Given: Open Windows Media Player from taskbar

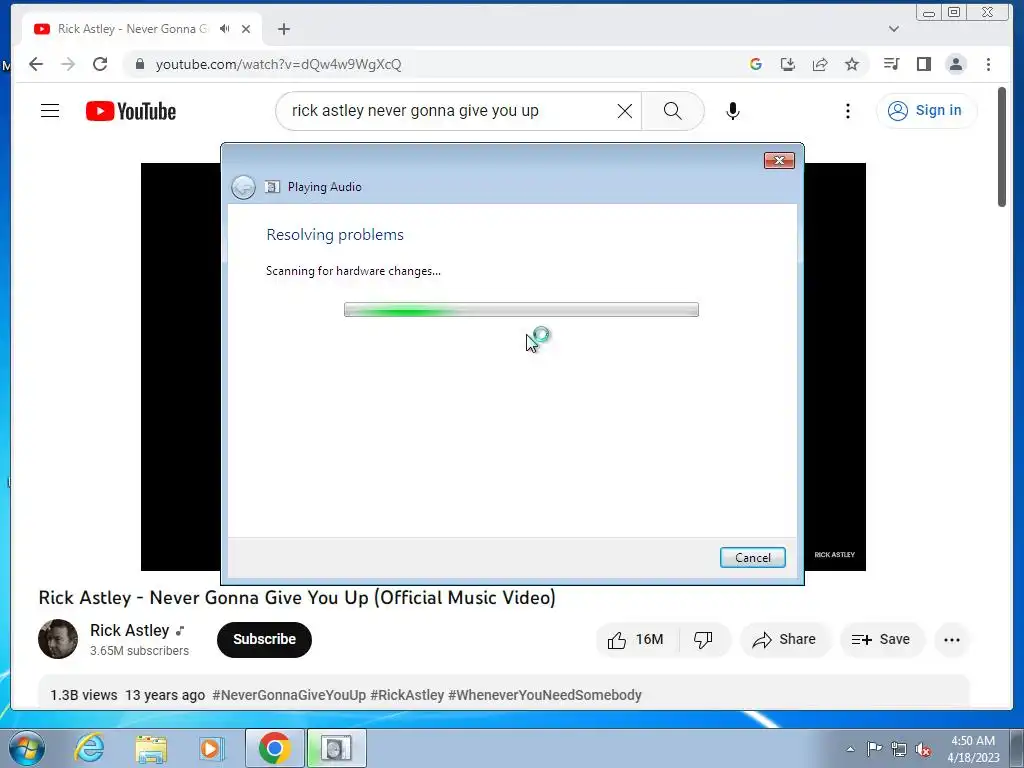Looking at the screenshot, I should click(212, 748).
